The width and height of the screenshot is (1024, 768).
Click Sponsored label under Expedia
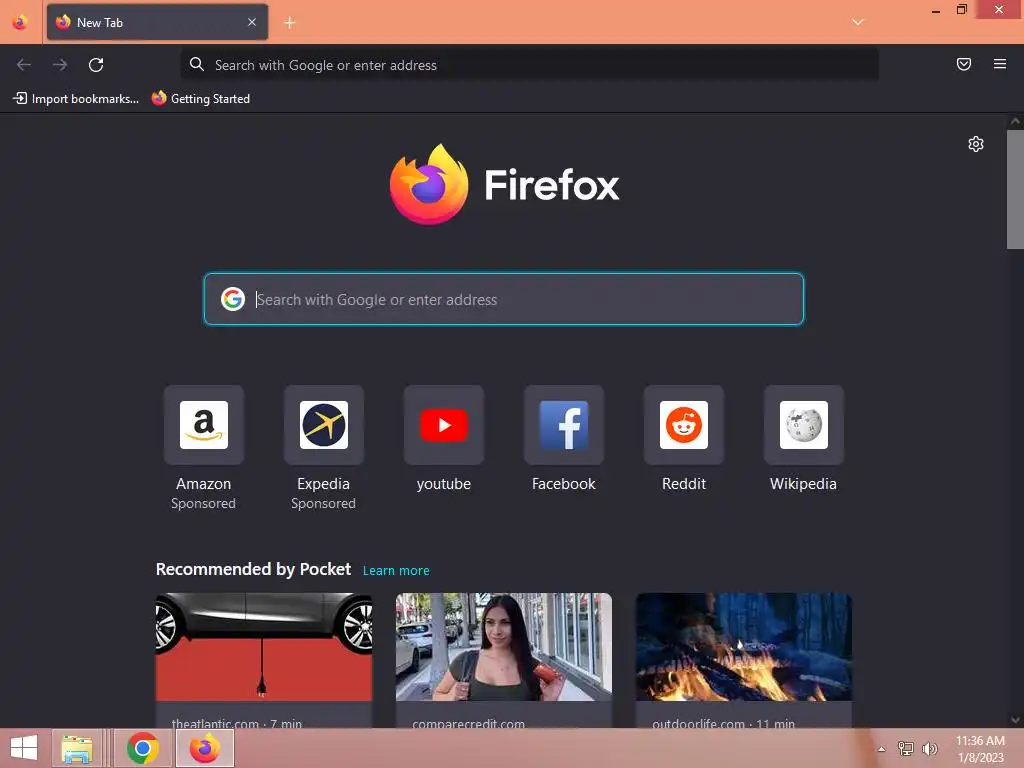coord(323,504)
